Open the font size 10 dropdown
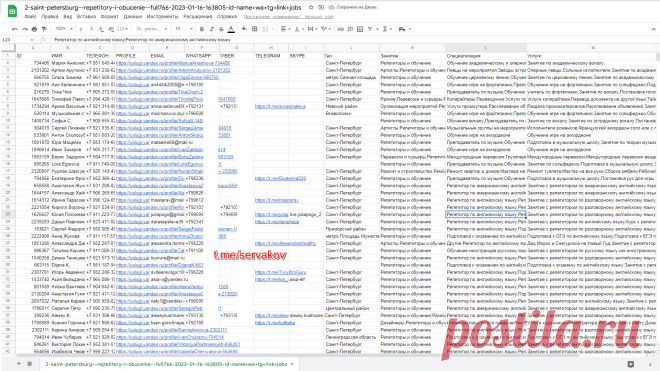The image size is (660, 371). point(184,29)
